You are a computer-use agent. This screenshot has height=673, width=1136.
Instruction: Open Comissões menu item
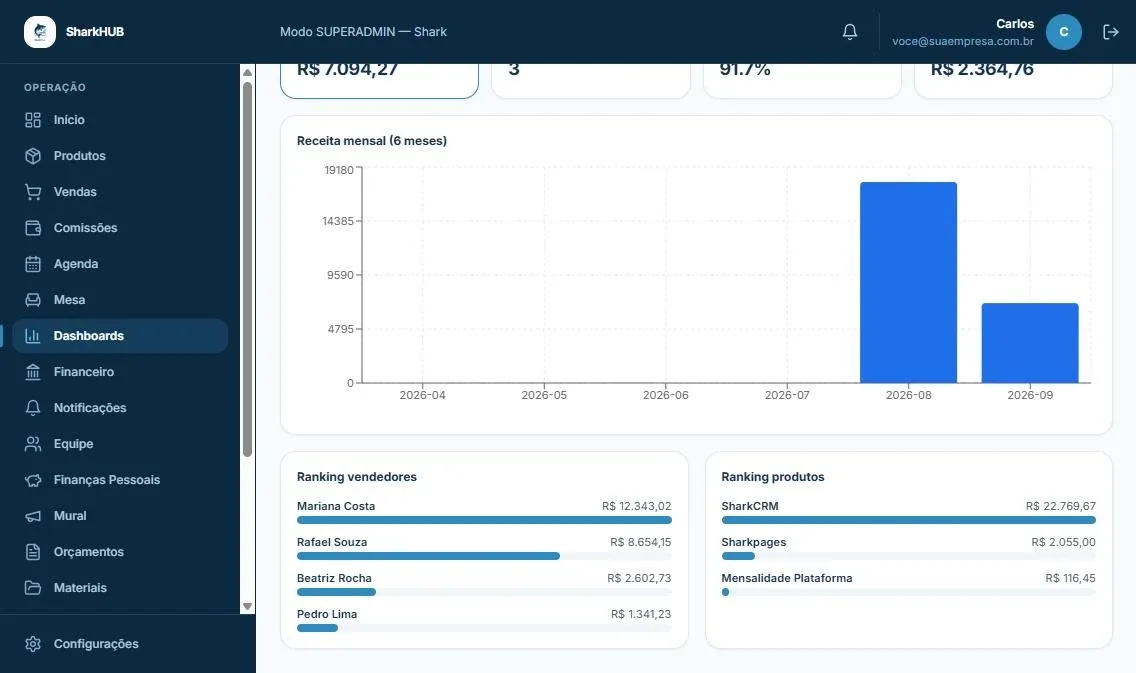click(120, 227)
